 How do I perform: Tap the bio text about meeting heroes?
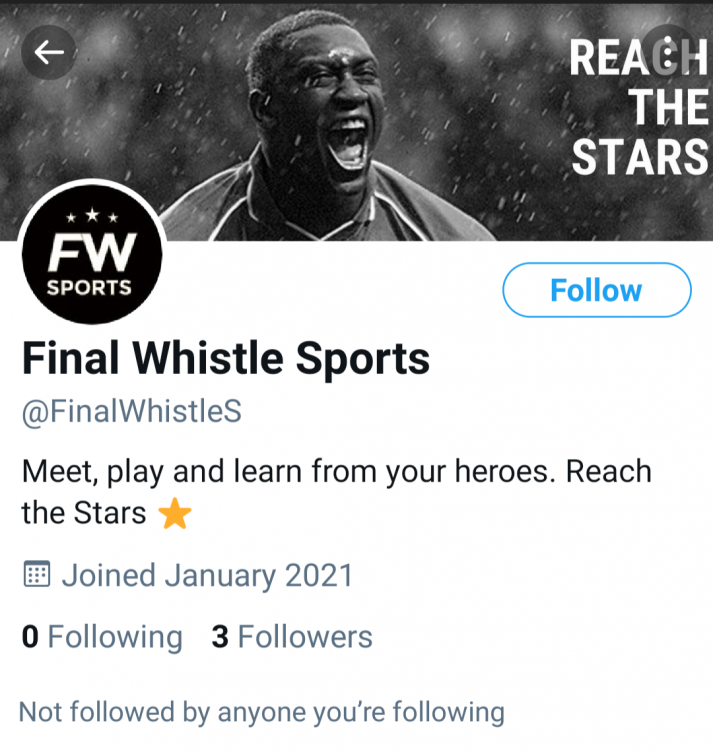coord(336,471)
